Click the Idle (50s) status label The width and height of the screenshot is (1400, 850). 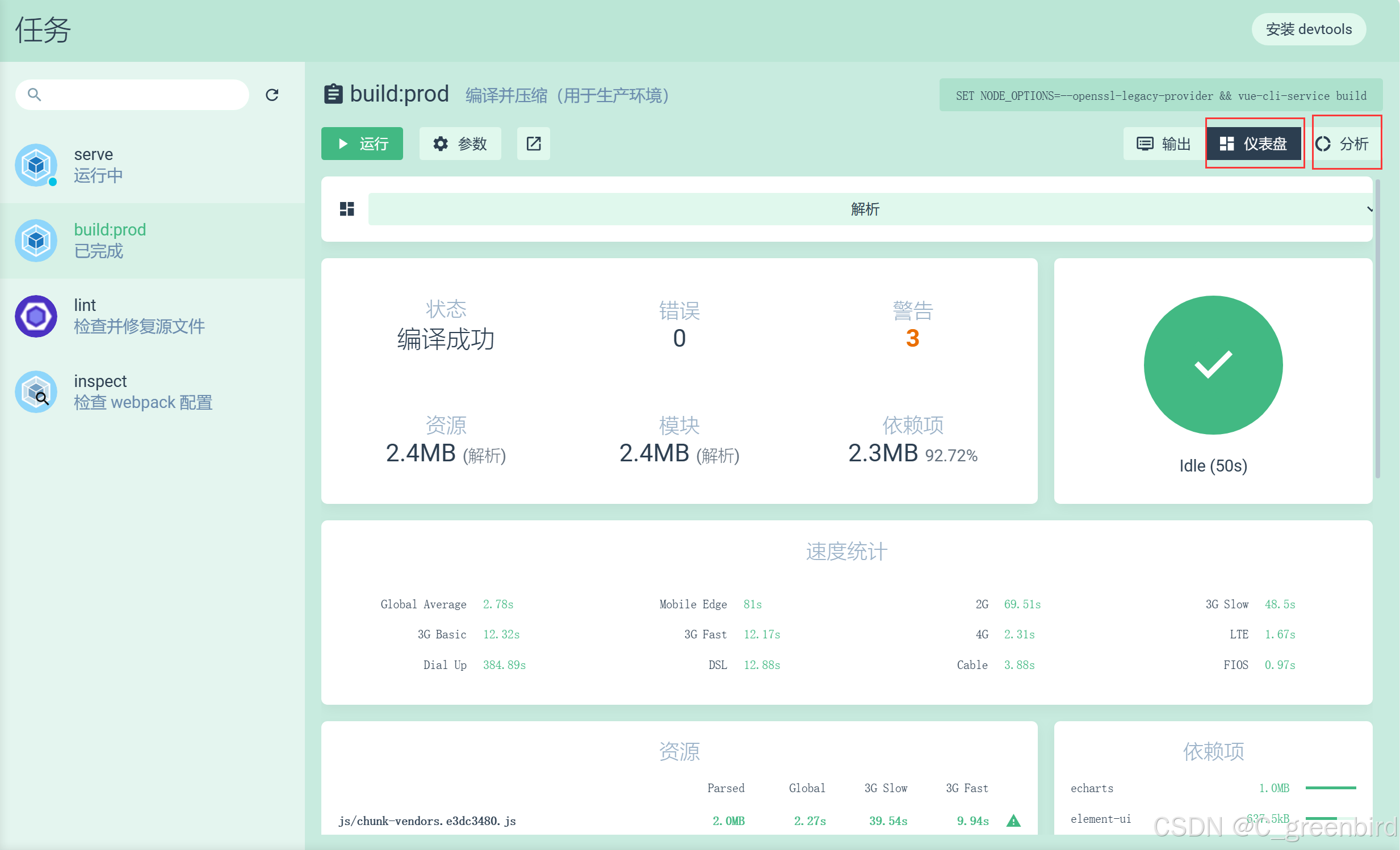pos(1213,466)
